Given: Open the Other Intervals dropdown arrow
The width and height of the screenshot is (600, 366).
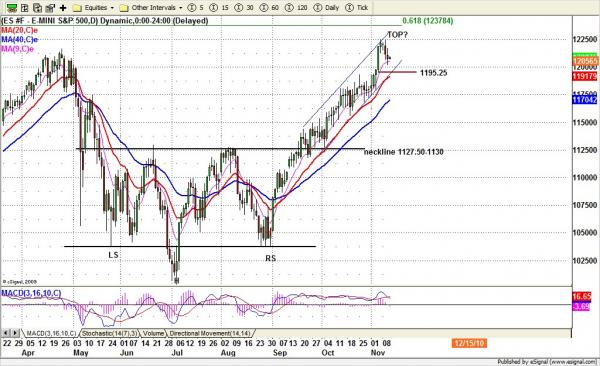Looking at the screenshot, I should 181,8.
